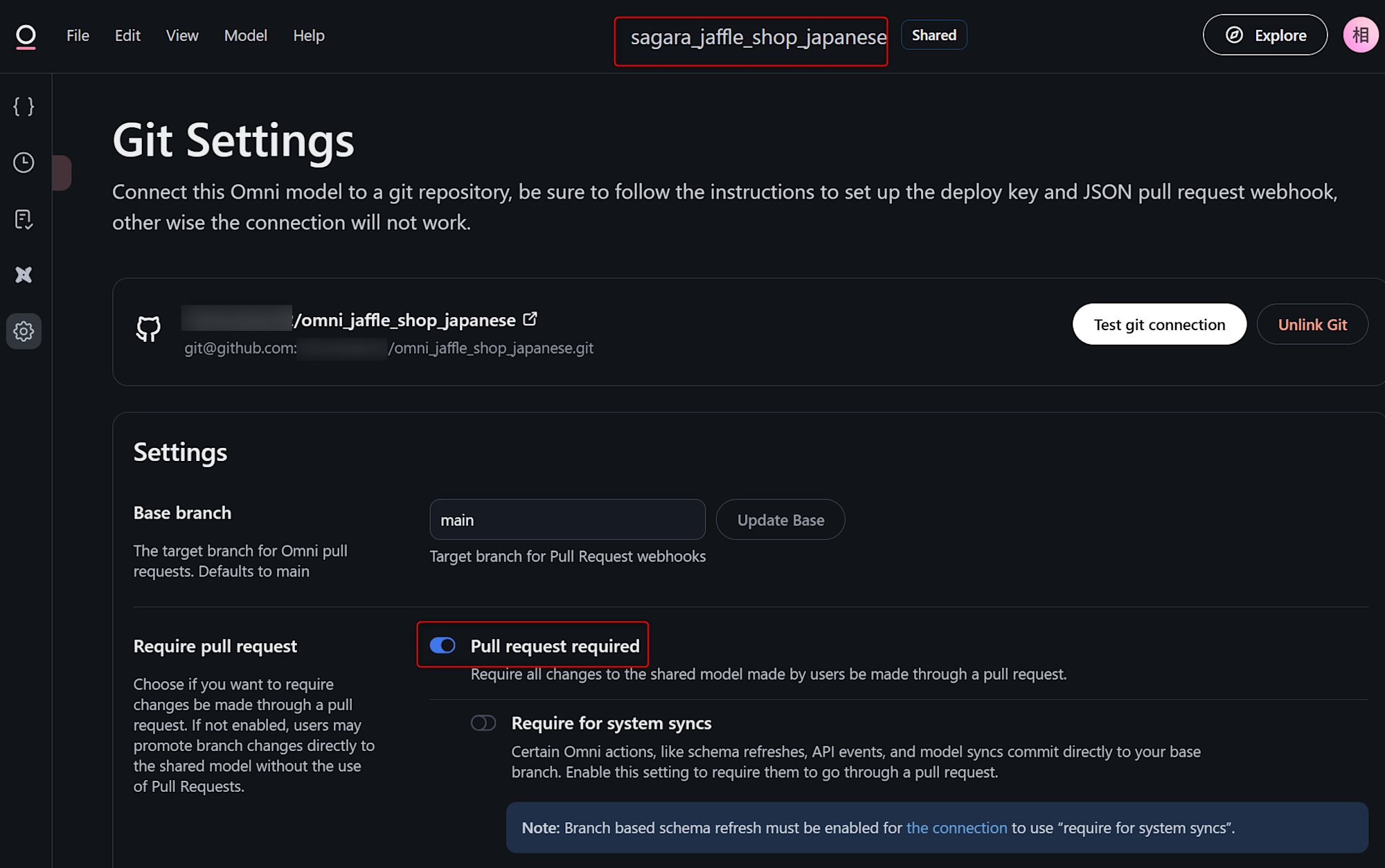The image size is (1385, 868).
Task: Click the GitHub octocat repository icon
Action: [x=148, y=329]
